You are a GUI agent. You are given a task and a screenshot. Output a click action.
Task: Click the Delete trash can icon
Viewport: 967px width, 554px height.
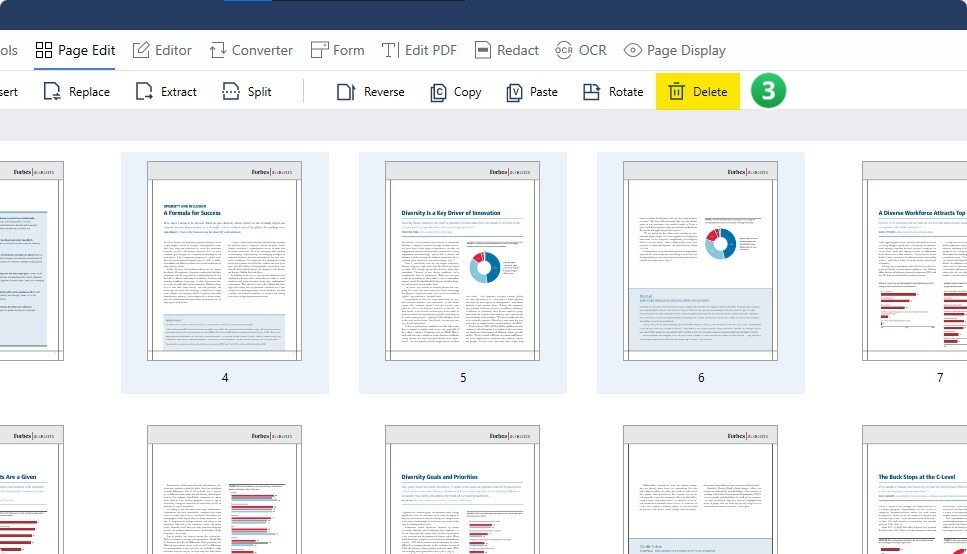pos(677,91)
